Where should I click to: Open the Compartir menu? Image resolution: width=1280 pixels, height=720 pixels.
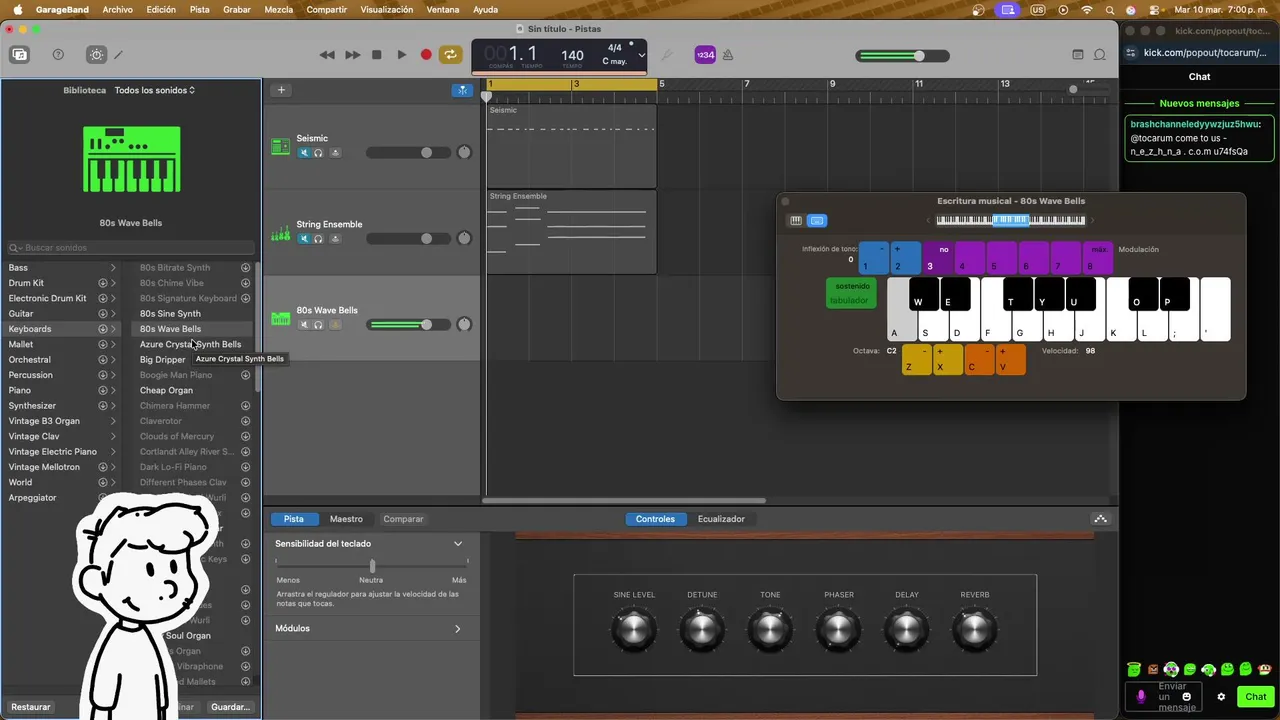[x=327, y=9]
